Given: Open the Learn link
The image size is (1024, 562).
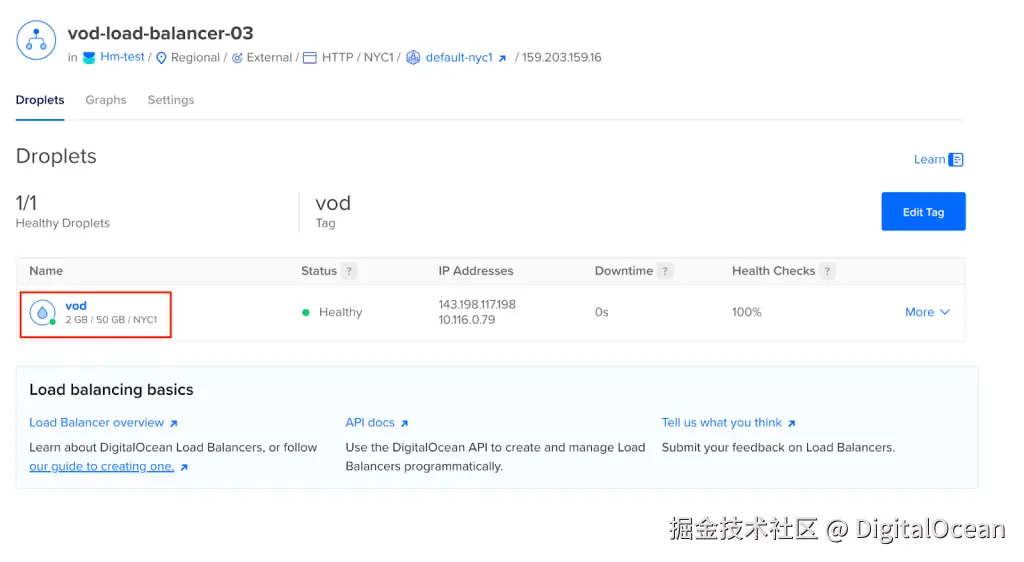Looking at the screenshot, I should point(929,159).
